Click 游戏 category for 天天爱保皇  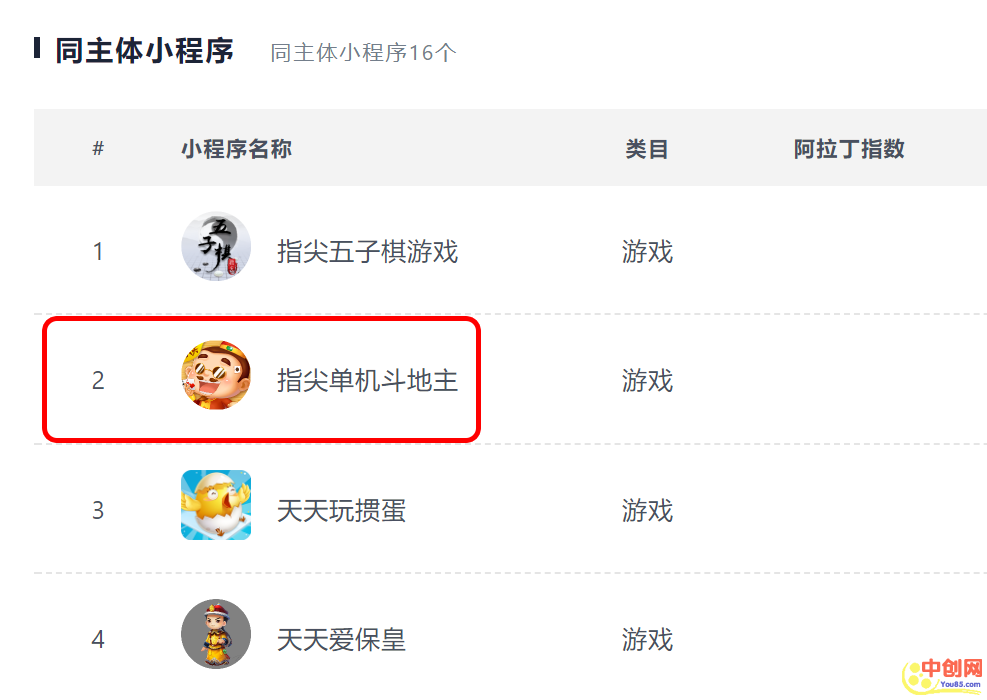click(x=647, y=640)
